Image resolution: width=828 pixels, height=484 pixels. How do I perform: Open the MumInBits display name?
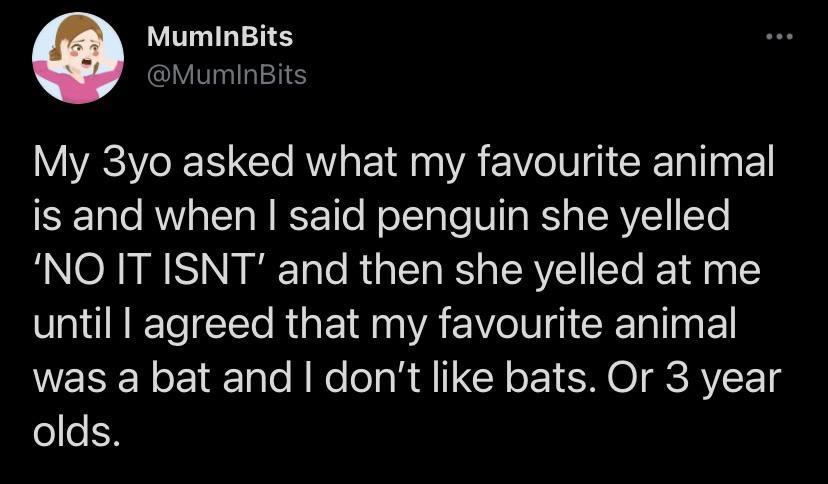coord(219,38)
